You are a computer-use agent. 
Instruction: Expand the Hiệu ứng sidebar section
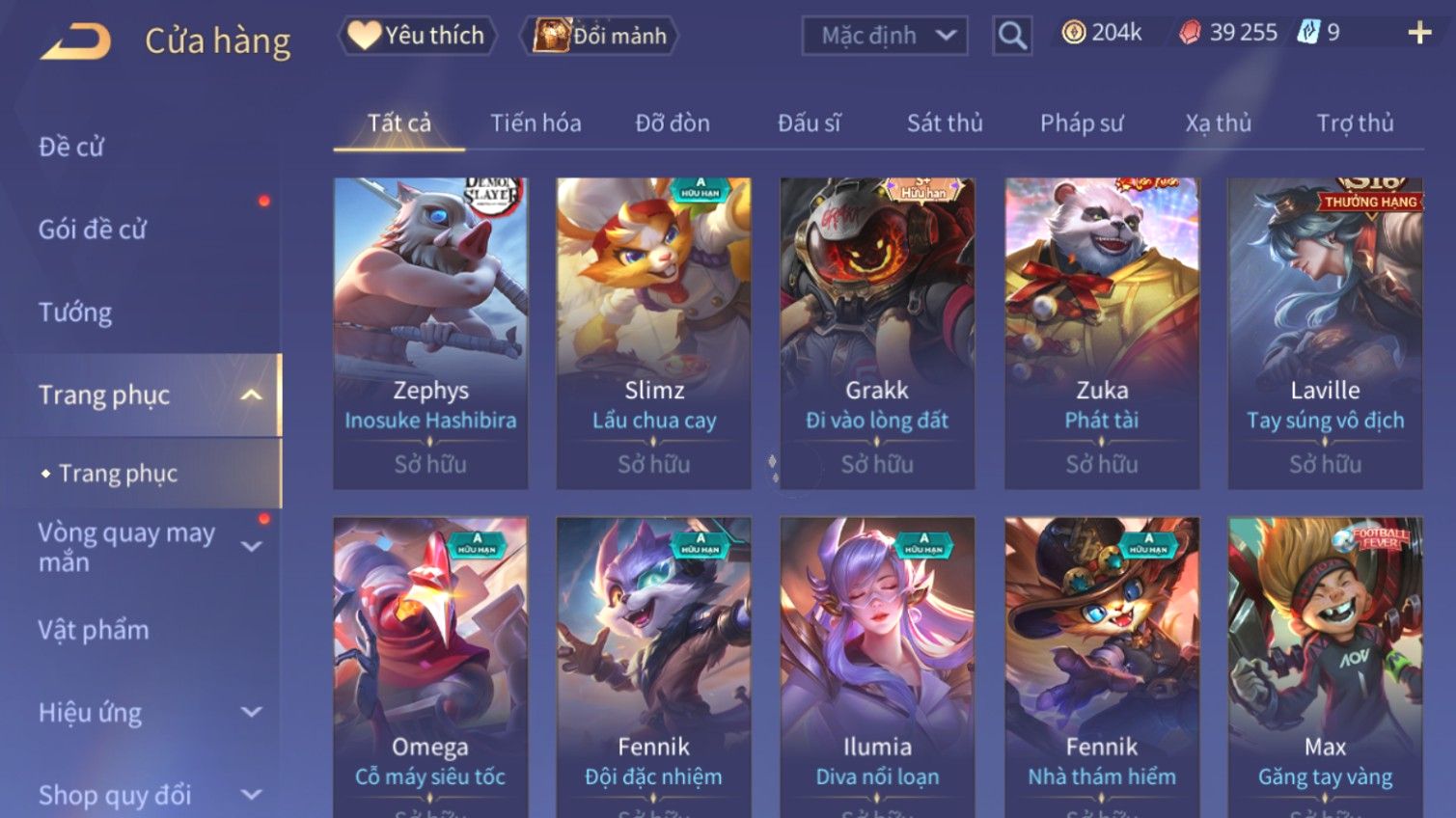(251, 712)
